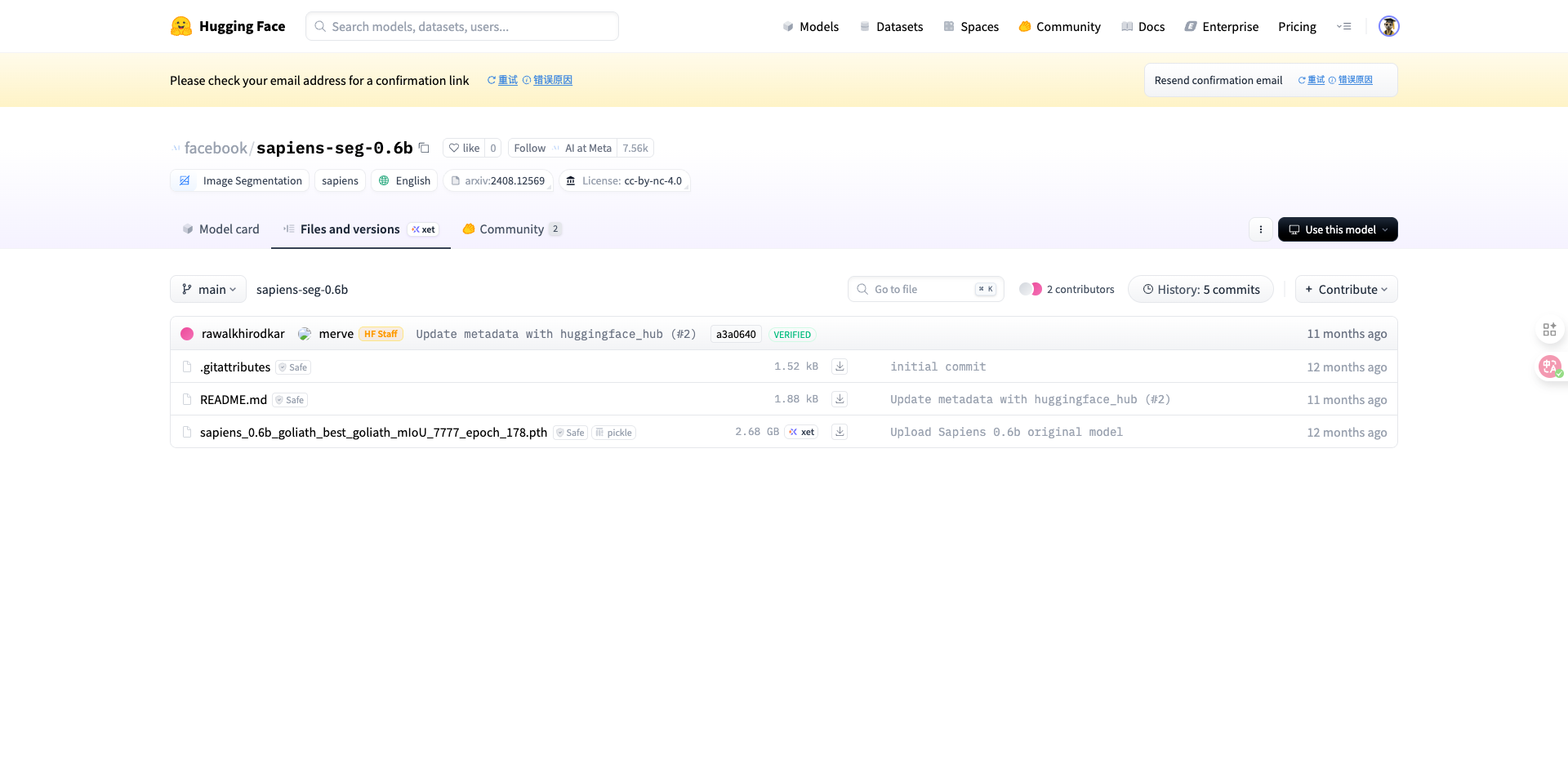The image size is (1568, 782).
Task: Go to Models in the top navigation
Action: click(810, 26)
